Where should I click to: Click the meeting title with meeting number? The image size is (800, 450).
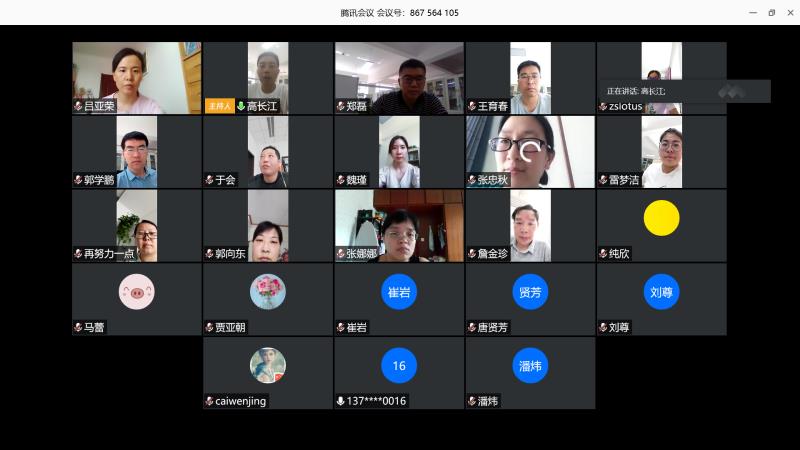[399, 12]
